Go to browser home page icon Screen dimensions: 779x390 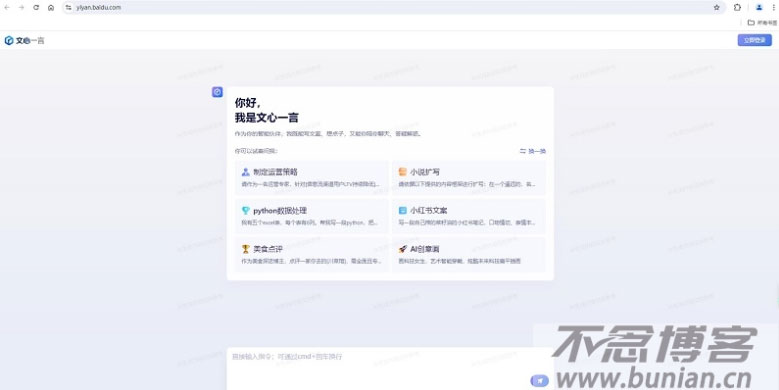(51, 7)
